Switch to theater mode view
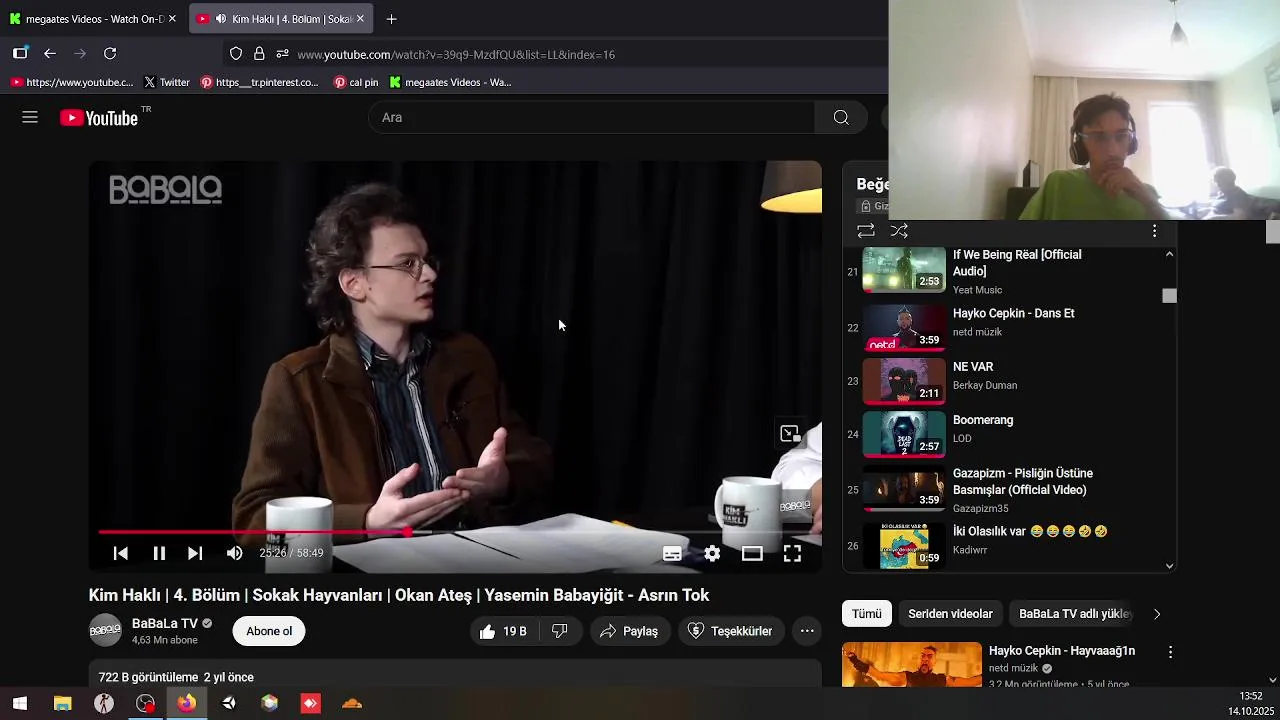The width and height of the screenshot is (1280, 720). [x=752, y=553]
